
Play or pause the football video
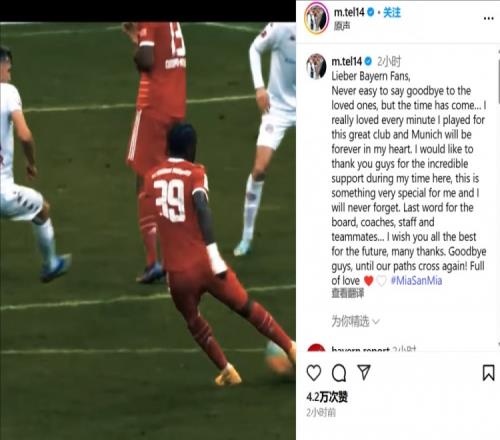pyautogui.click(x=148, y=231)
